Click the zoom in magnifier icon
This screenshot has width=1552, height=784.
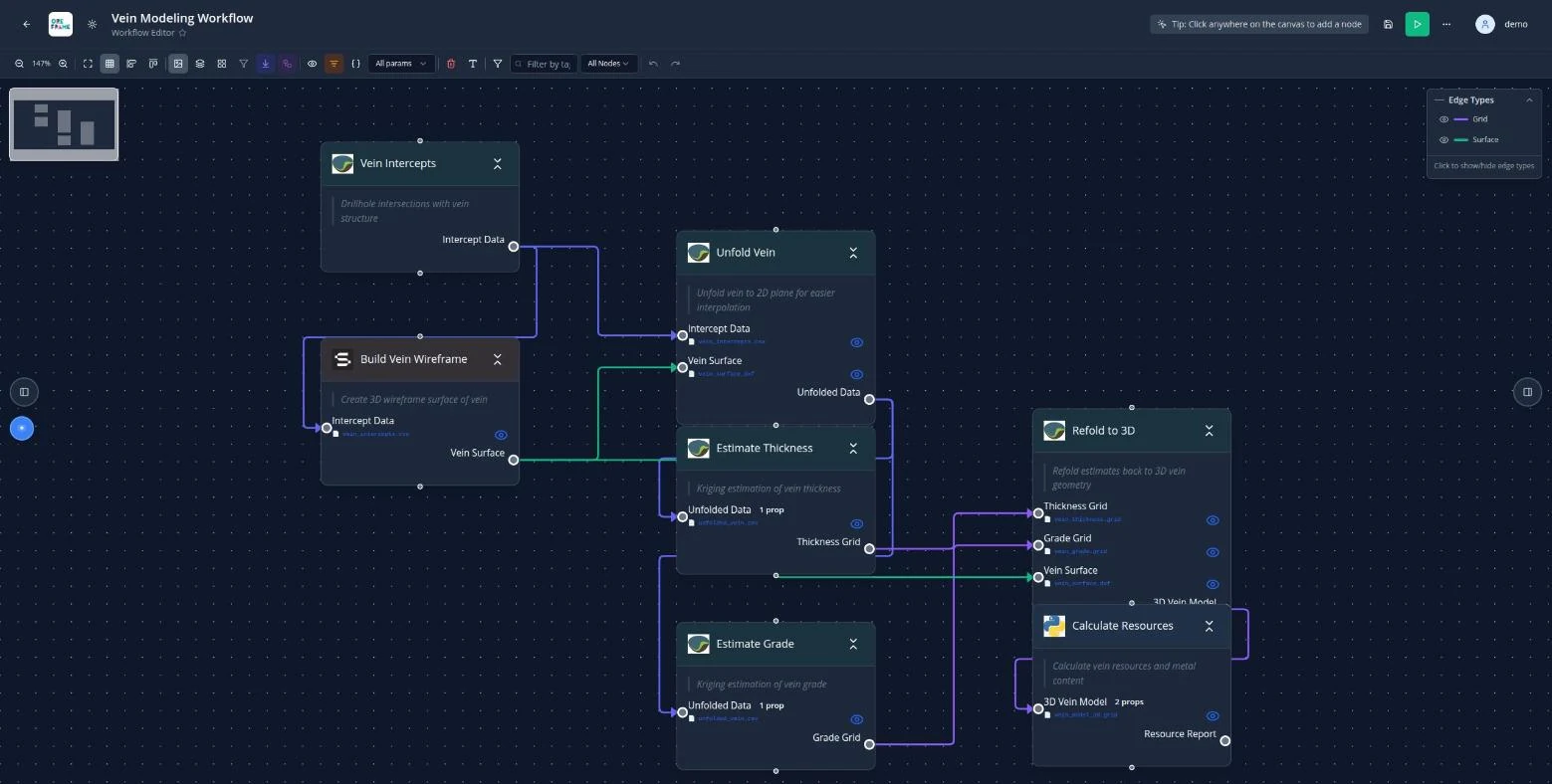[x=63, y=64]
